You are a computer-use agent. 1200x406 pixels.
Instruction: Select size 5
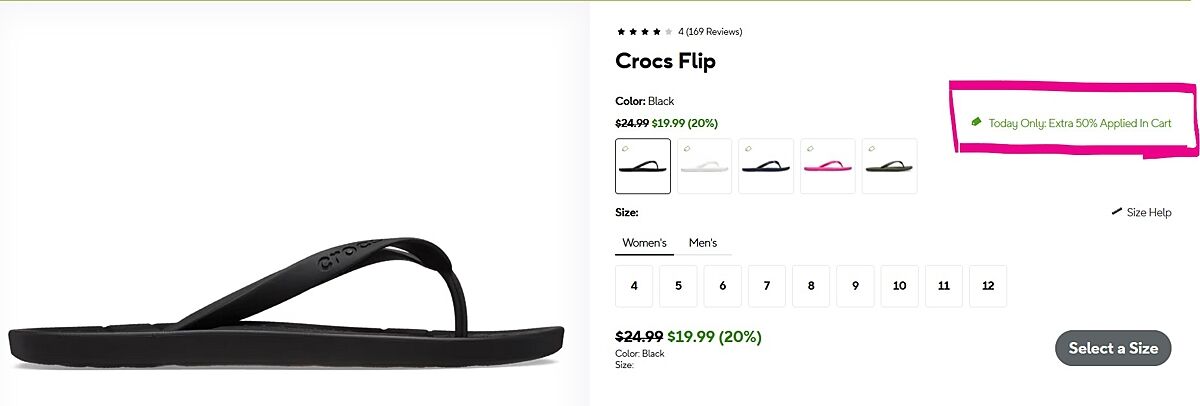678,286
